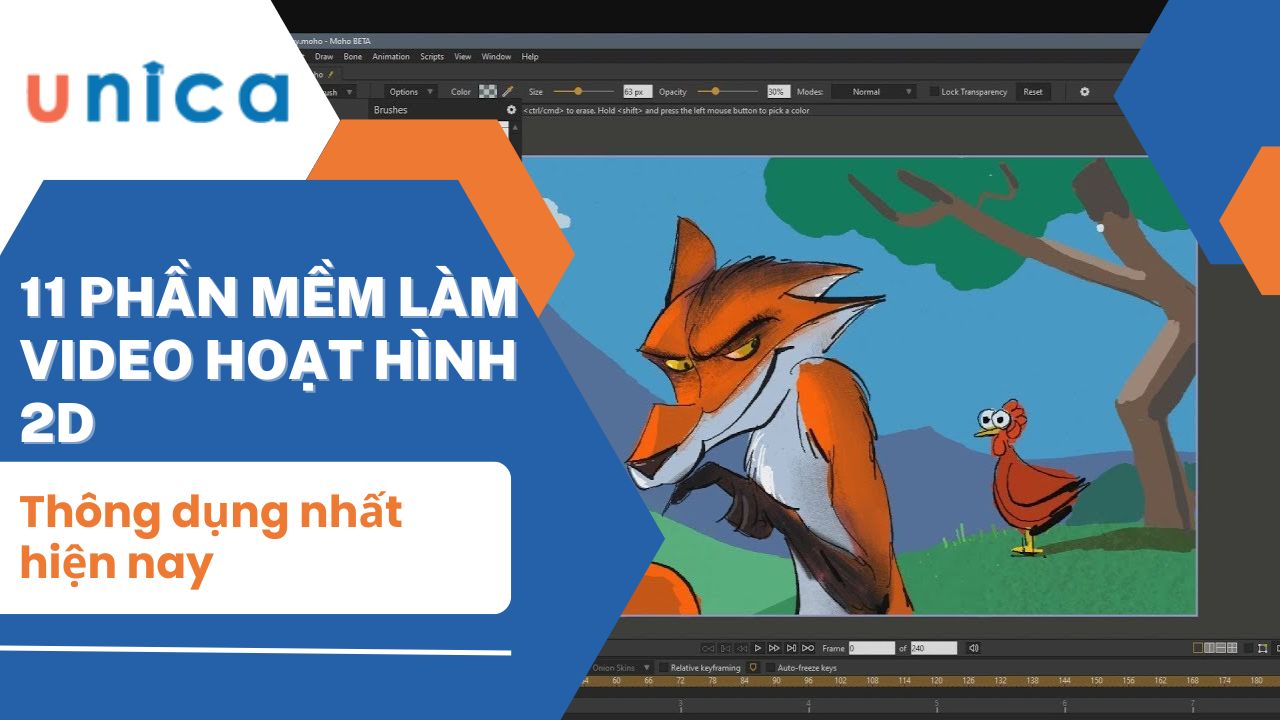This screenshot has height=720, width=1280.
Task: Click the ctrl/cmd erase hint text
Action: (x=666, y=111)
